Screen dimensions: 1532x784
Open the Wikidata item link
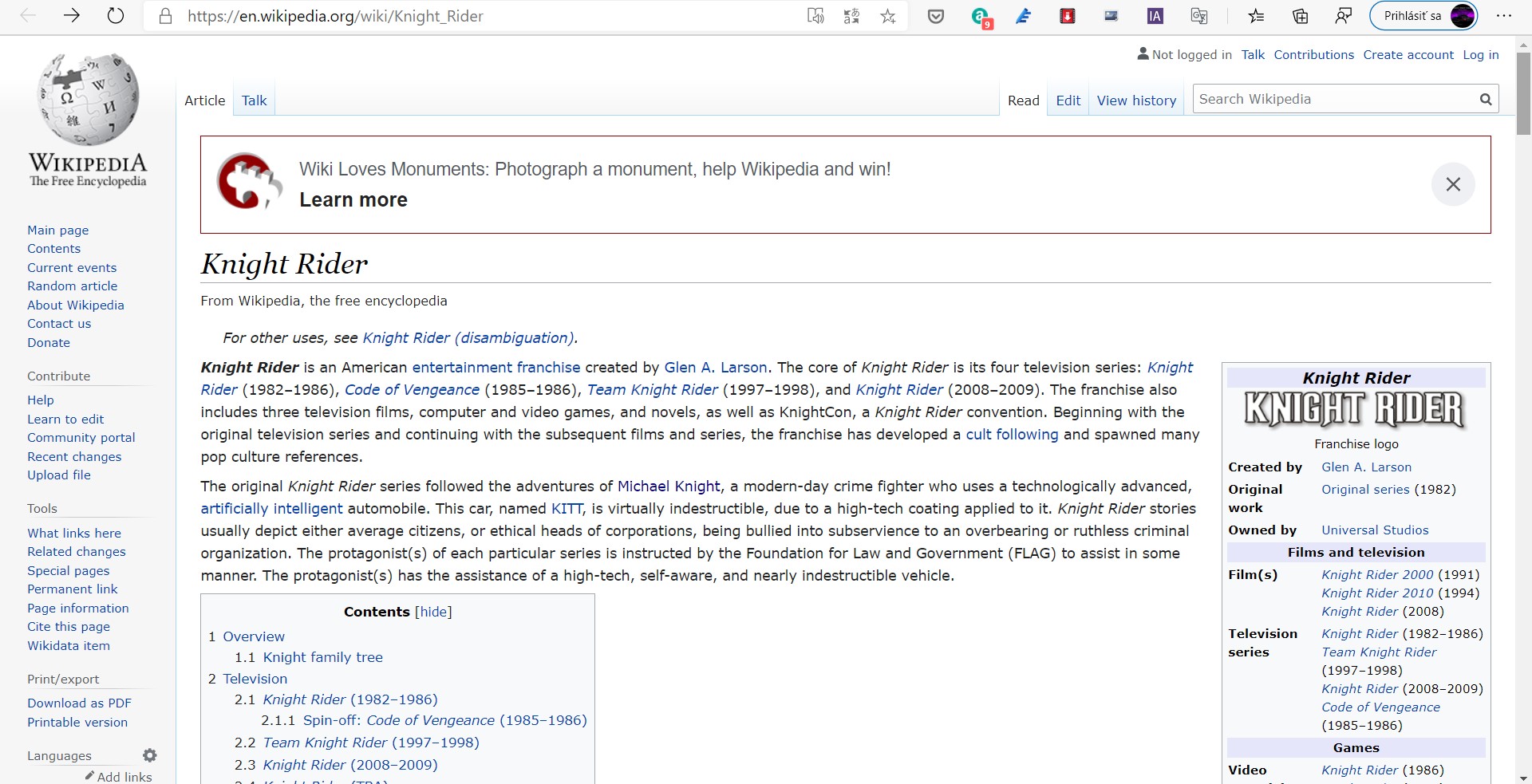point(69,645)
